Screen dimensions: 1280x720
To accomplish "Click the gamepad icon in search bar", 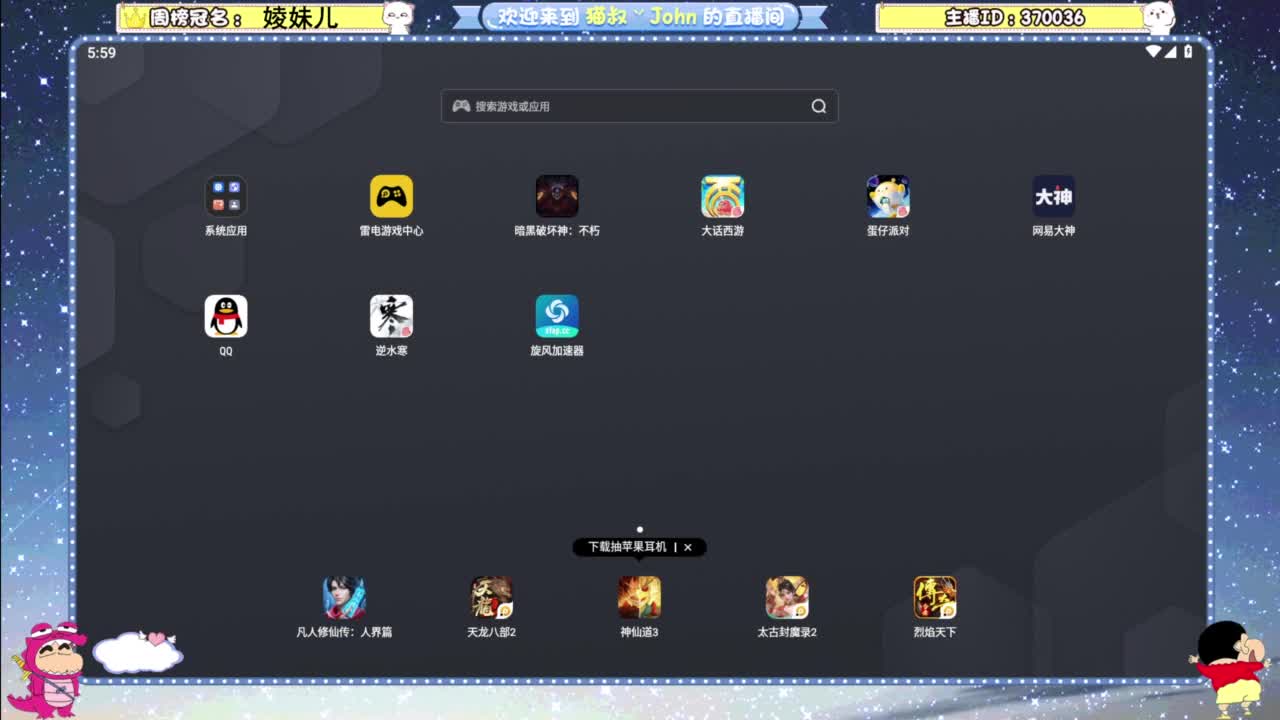I will tap(461, 106).
